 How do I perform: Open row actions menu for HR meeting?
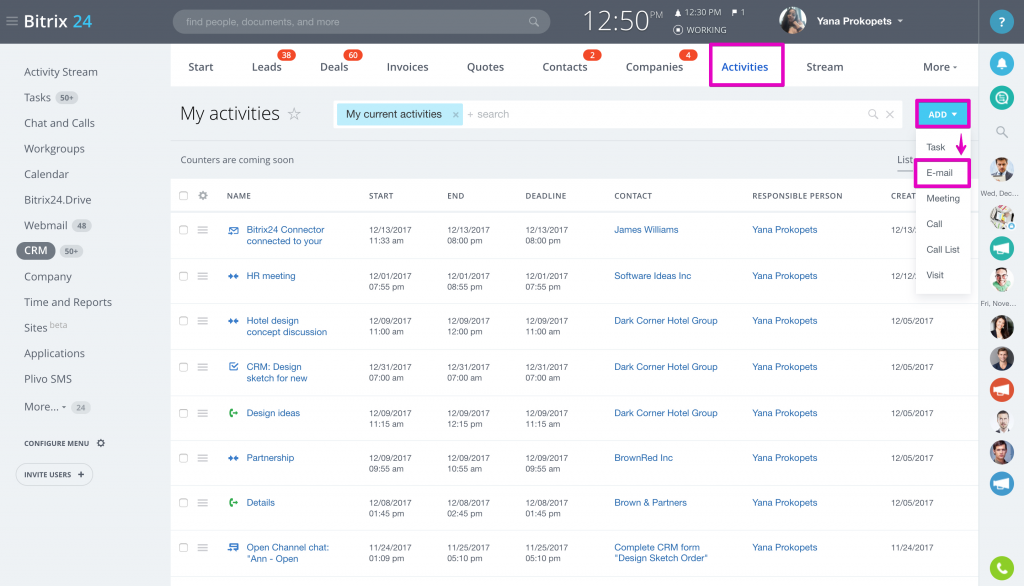tap(202, 276)
